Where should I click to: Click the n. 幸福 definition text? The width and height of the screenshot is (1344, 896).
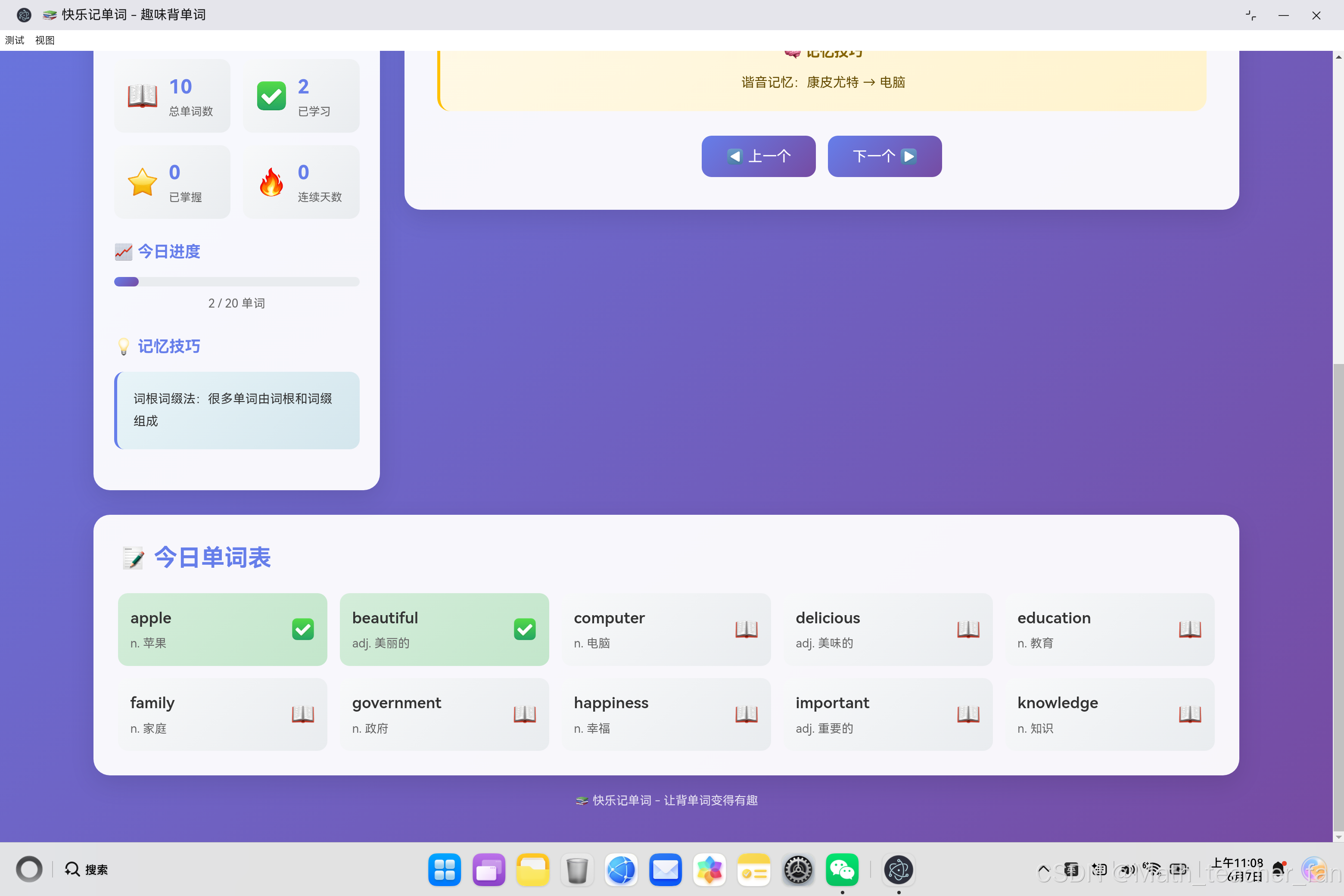tap(591, 728)
